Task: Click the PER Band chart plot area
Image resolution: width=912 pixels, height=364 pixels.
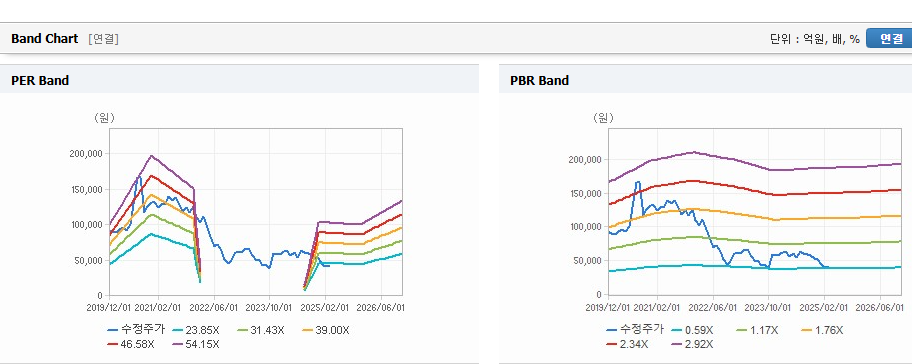Action: click(256, 212)
